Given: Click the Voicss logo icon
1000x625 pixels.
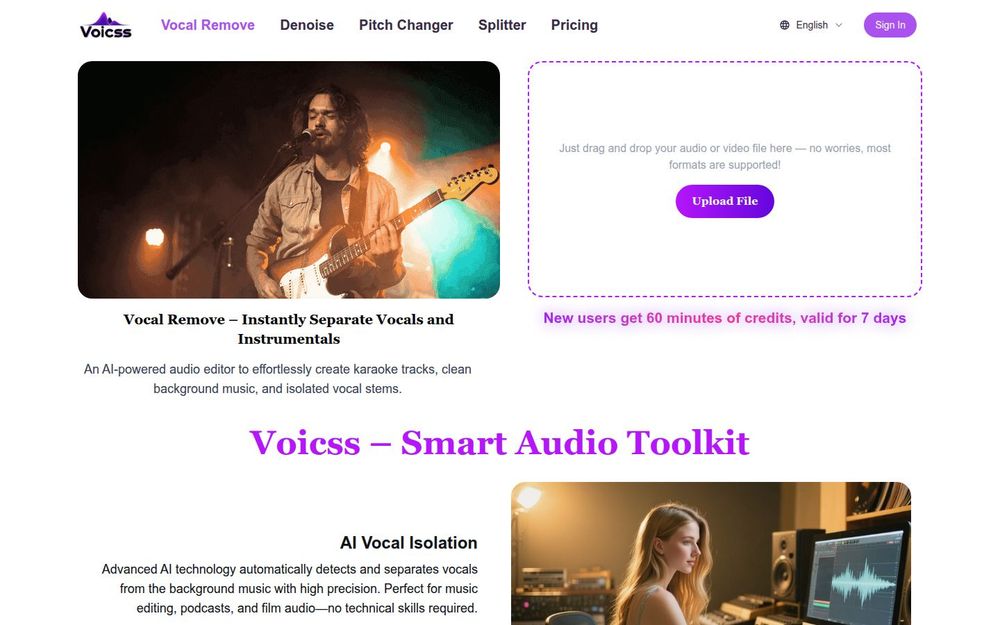Looking at the screenshot, I should click(106, 26).
